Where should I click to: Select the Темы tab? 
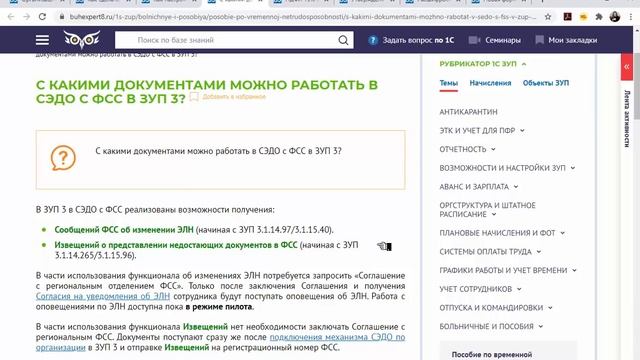click(x=449, y=83)
